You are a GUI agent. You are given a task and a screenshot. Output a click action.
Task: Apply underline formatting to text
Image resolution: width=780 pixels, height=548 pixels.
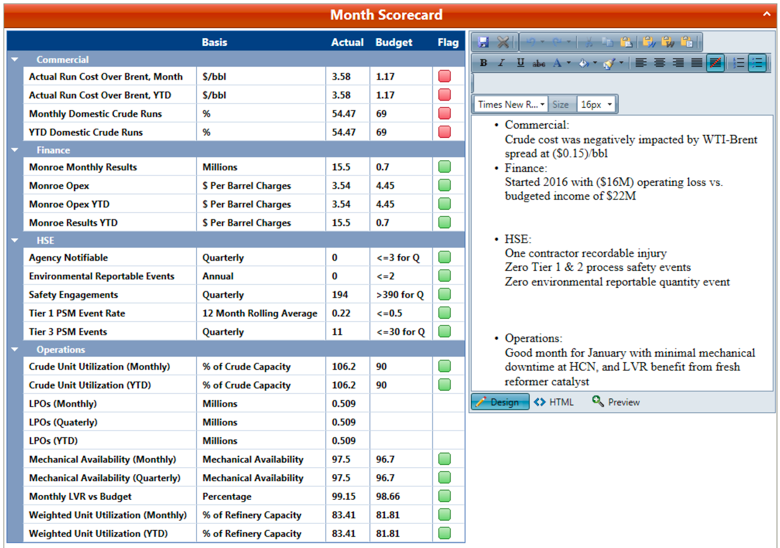click(521, 63)
